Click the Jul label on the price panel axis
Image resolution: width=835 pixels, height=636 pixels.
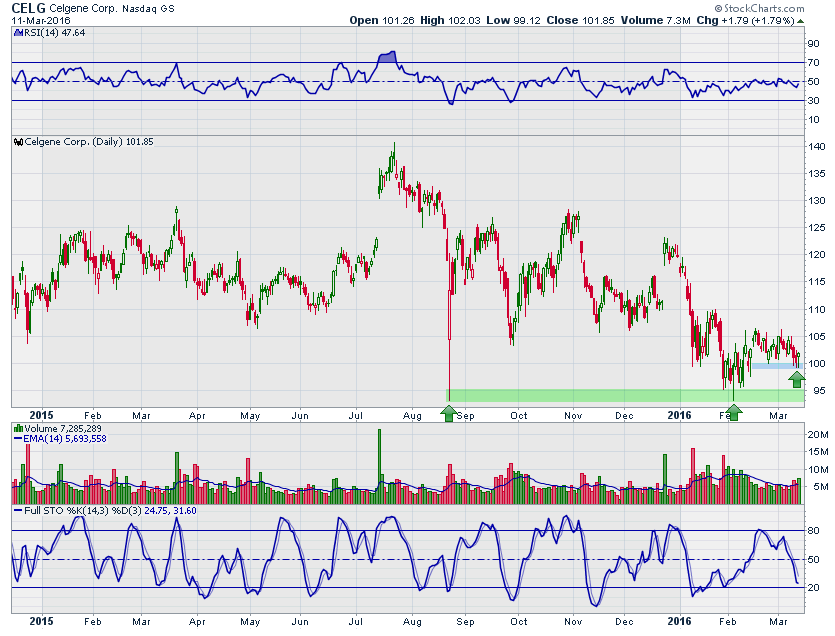355,415
